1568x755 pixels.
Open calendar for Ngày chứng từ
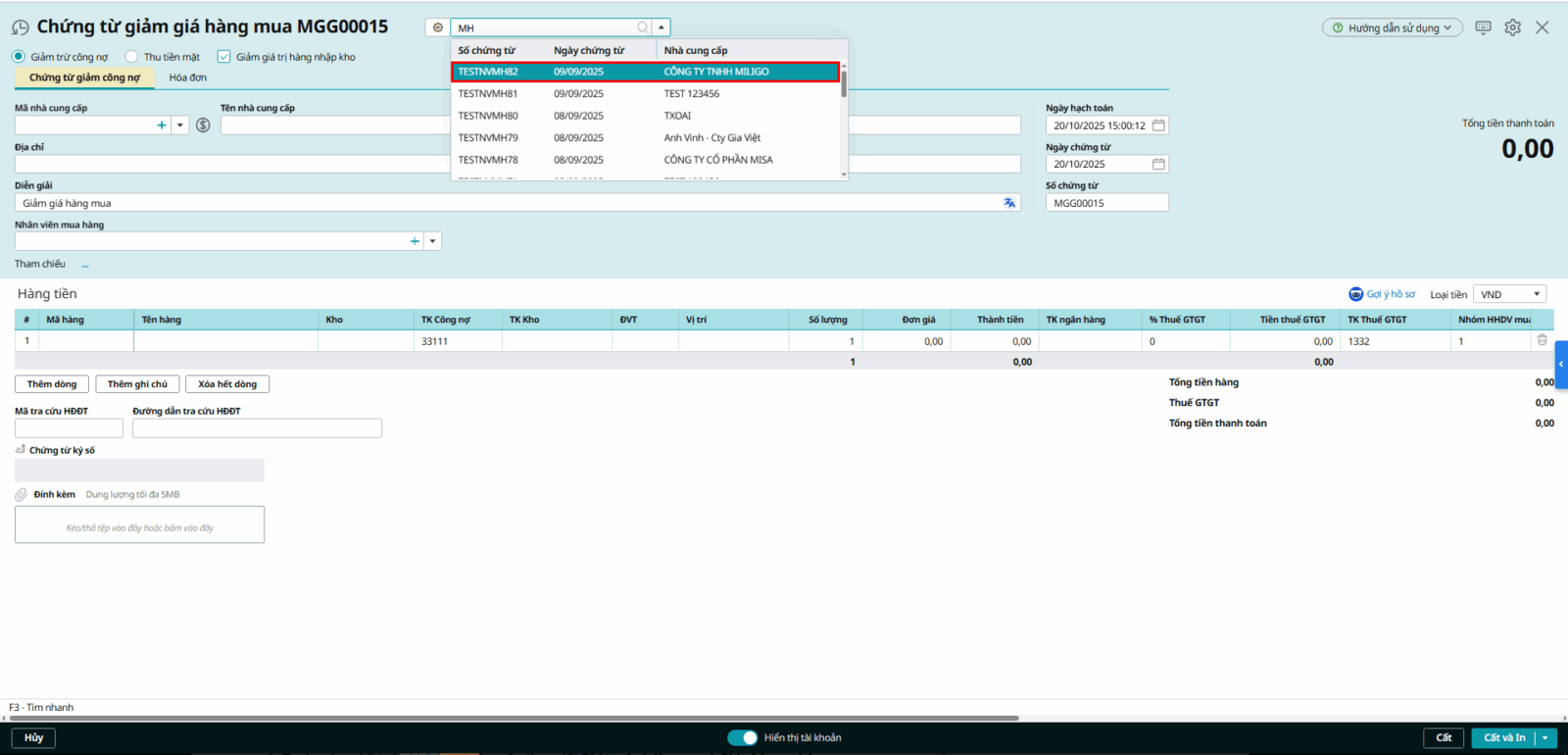coord(1158,164)
